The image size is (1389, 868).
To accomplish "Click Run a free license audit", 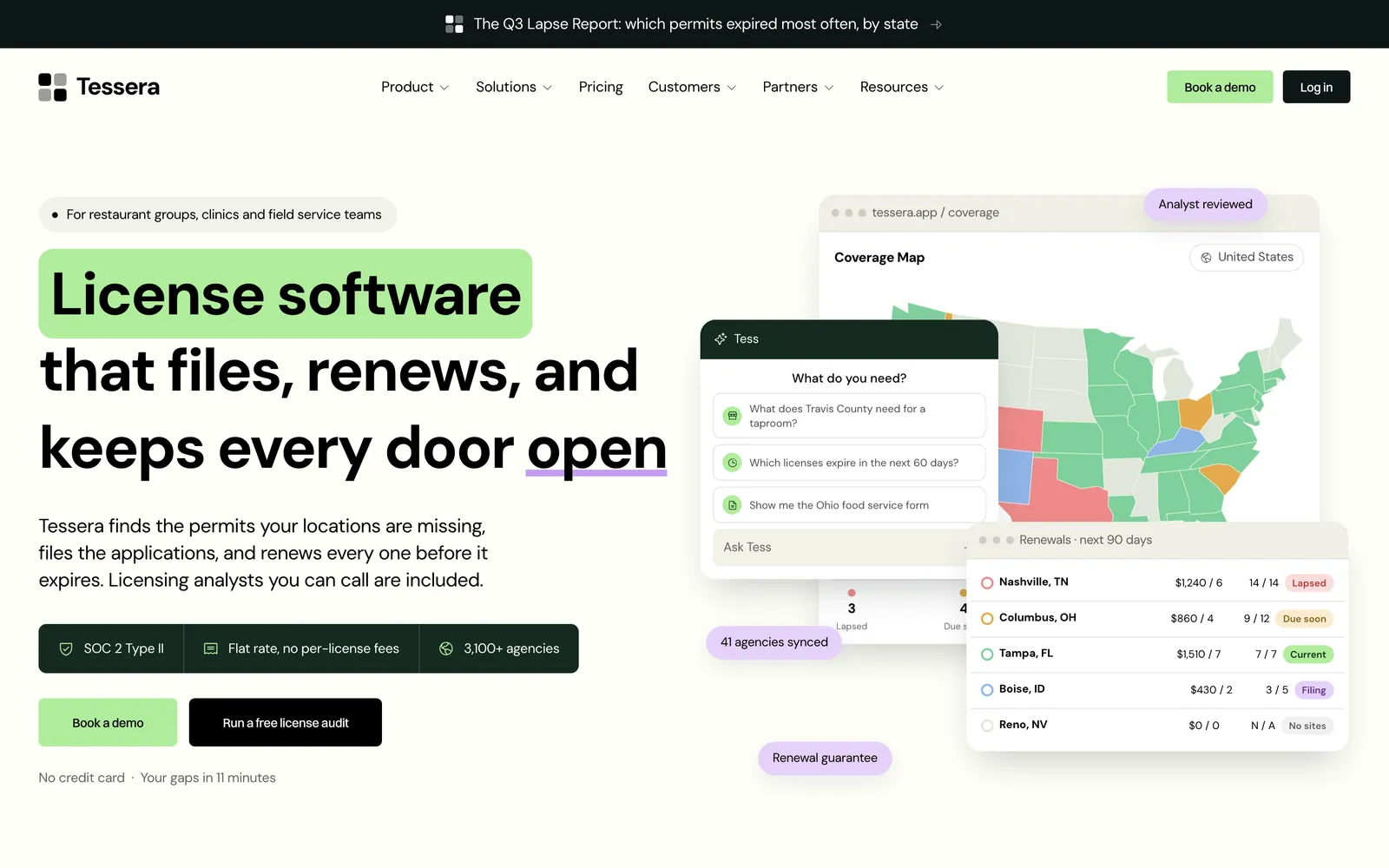I will 286,722.
